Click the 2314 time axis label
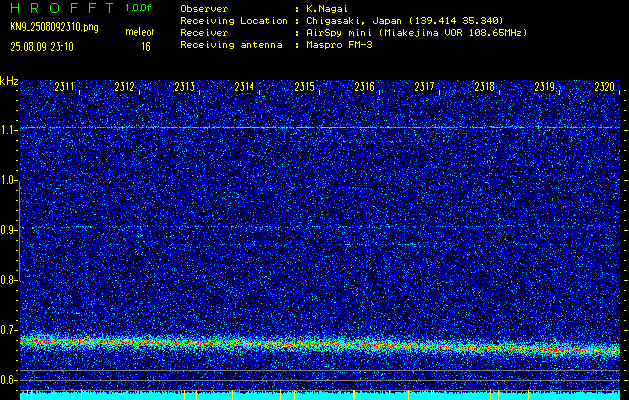This screenshot has height=400, width=629. pos(244,87)
